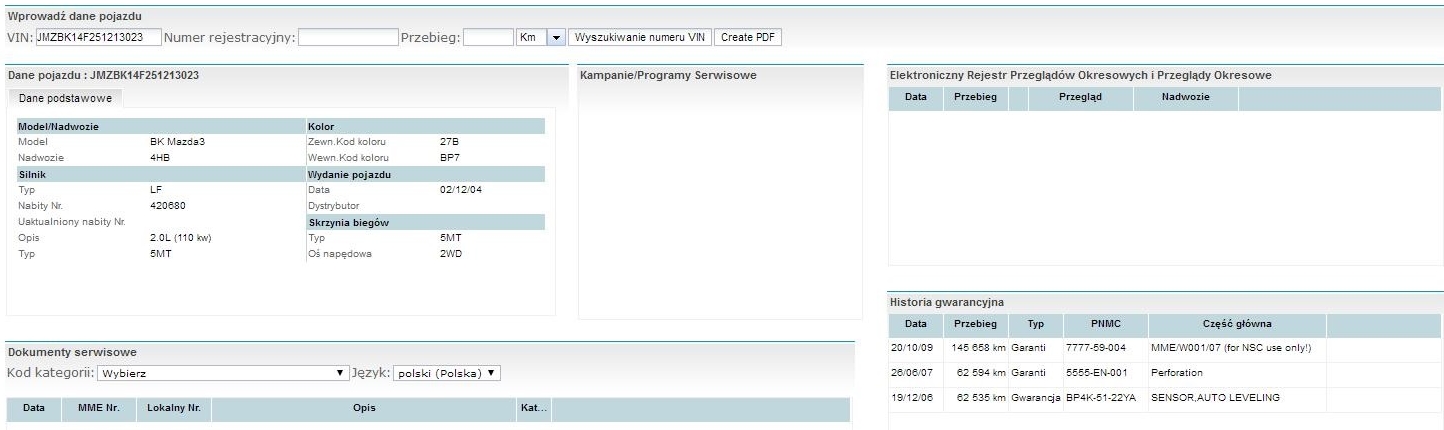Click the VIN input field
Image resolution: width=1444 pixels, height=430 pixels.
pyautogui.click(x=98, y=38)
